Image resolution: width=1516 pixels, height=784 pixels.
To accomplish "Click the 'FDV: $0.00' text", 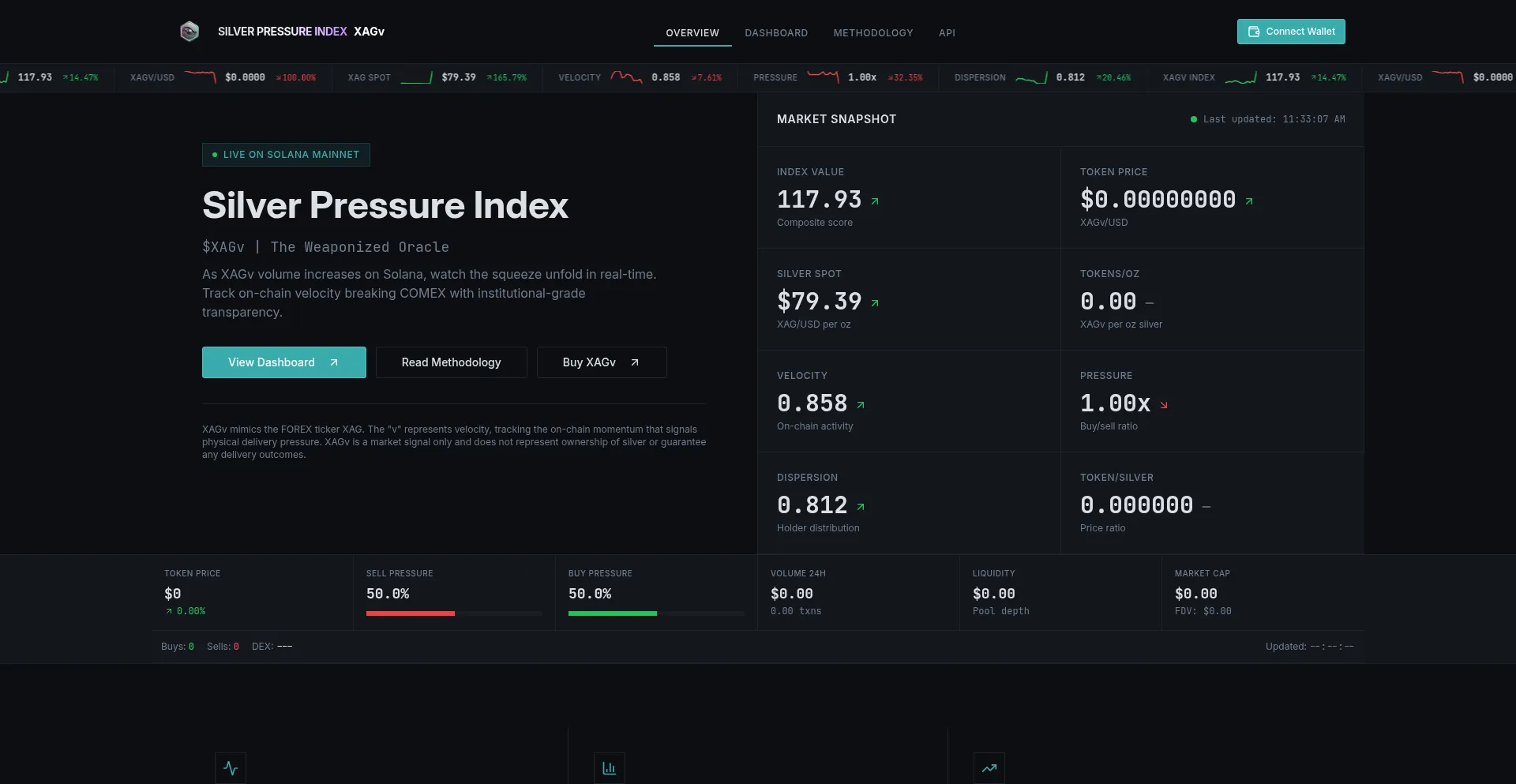I will pyautogui.click(x=1203, y=611).
